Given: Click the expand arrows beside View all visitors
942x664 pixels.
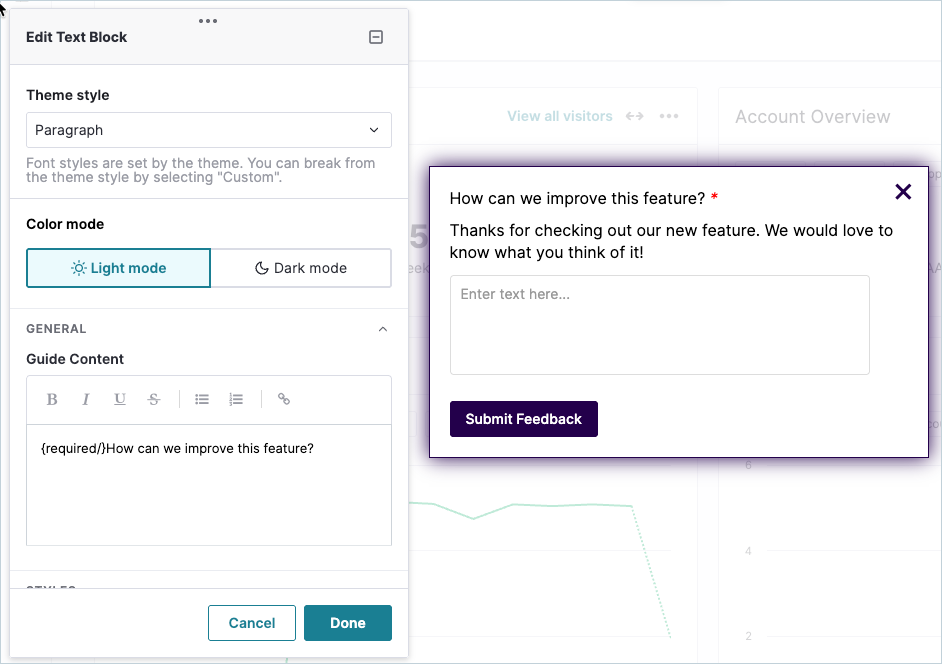Looking at the screenshot, I should (634, 116).
